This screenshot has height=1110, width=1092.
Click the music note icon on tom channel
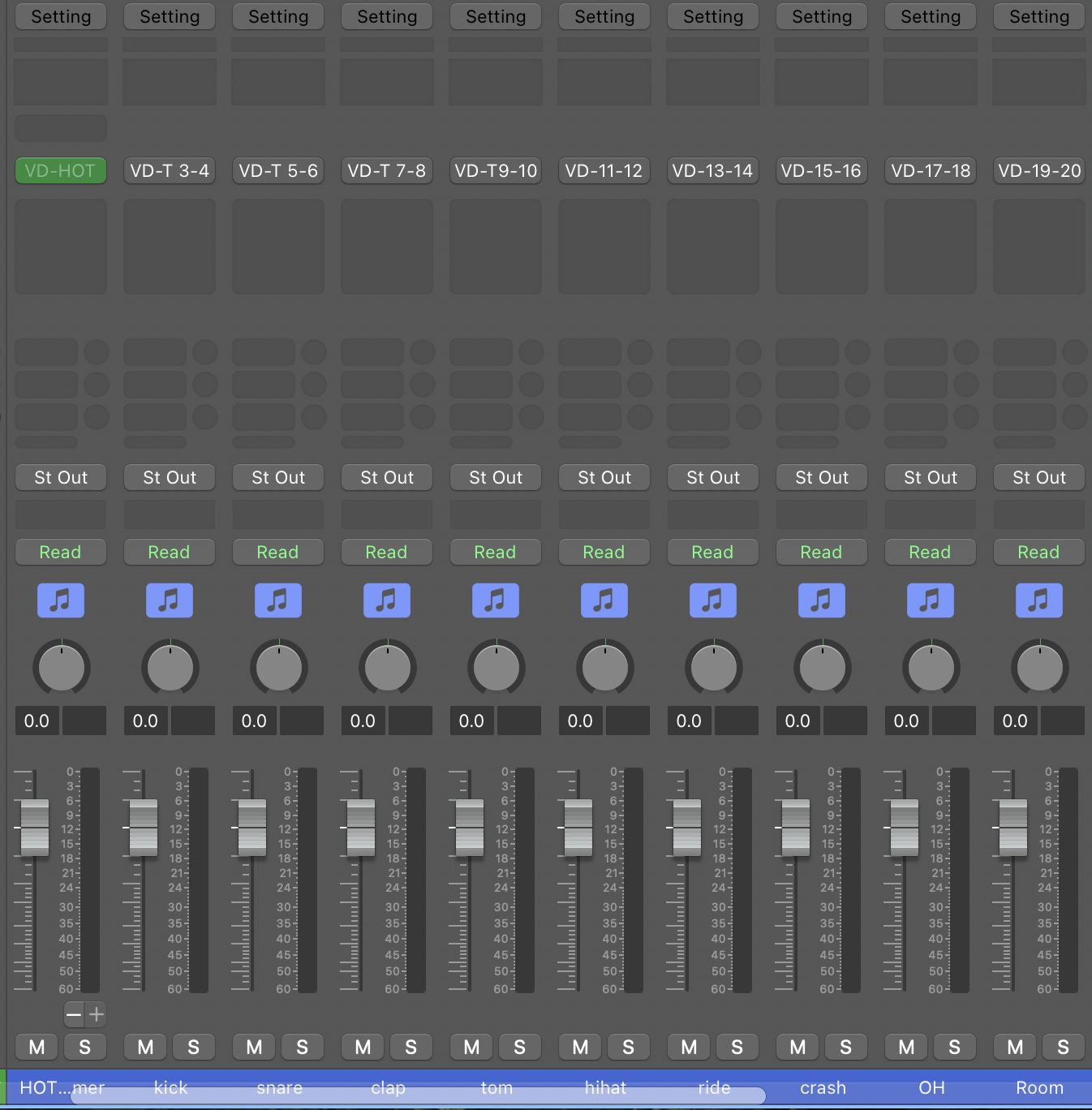point(496,600)
